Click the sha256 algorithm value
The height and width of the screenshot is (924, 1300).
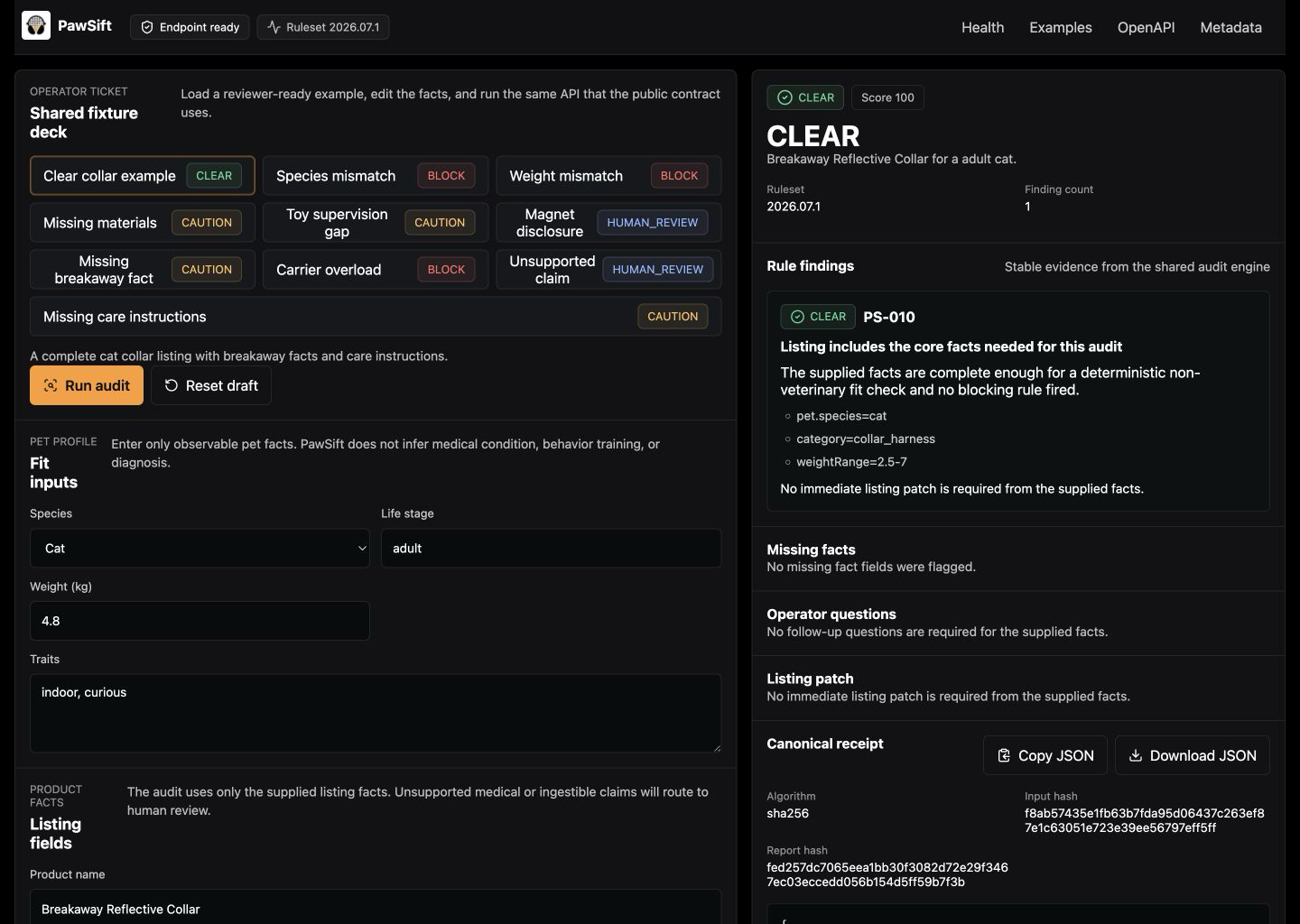(x=787, y=813)
